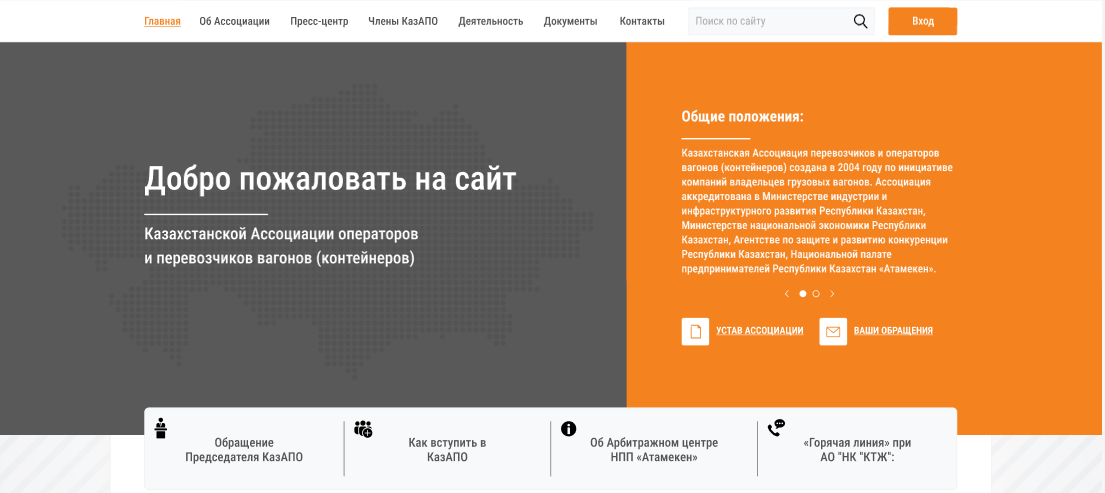Open the Об Ассоциации menu
This screenshot has height=493, width=1105.
tap(235, 21)
